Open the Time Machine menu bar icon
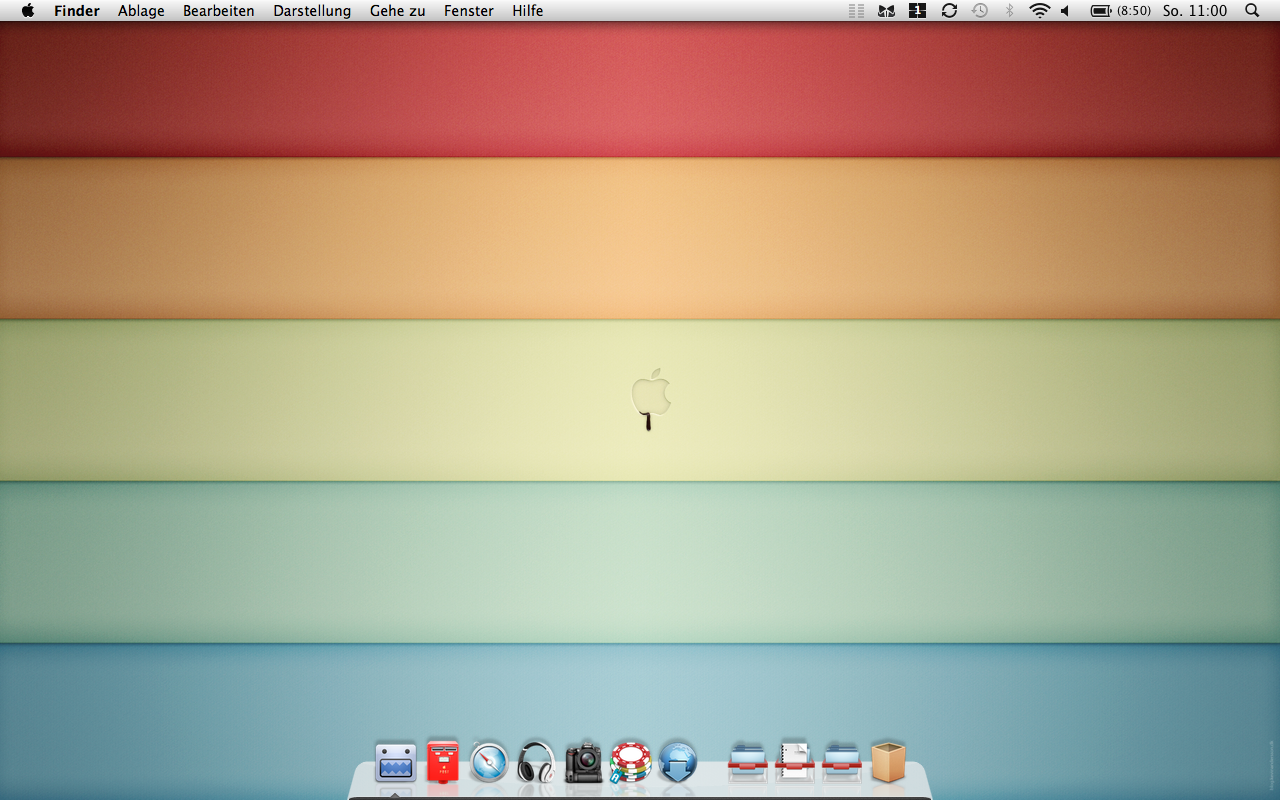This screenshot has height=800, width=1280. tap(980, 11)
